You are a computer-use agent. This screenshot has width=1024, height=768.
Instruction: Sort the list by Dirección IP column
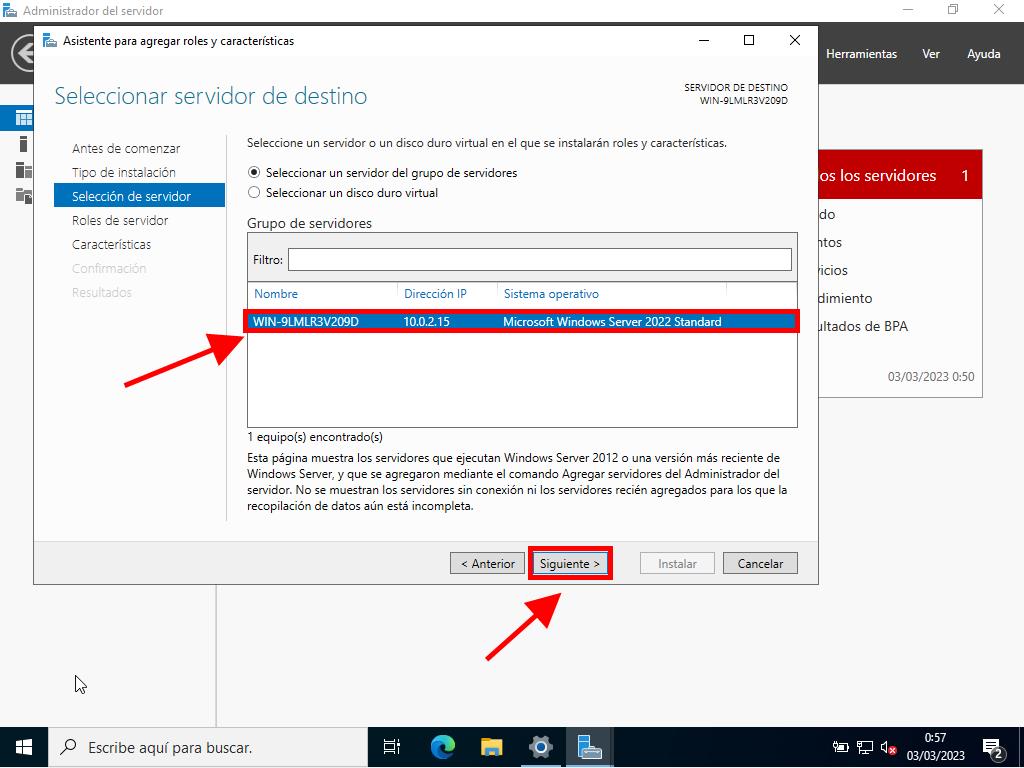coord(435,294)
